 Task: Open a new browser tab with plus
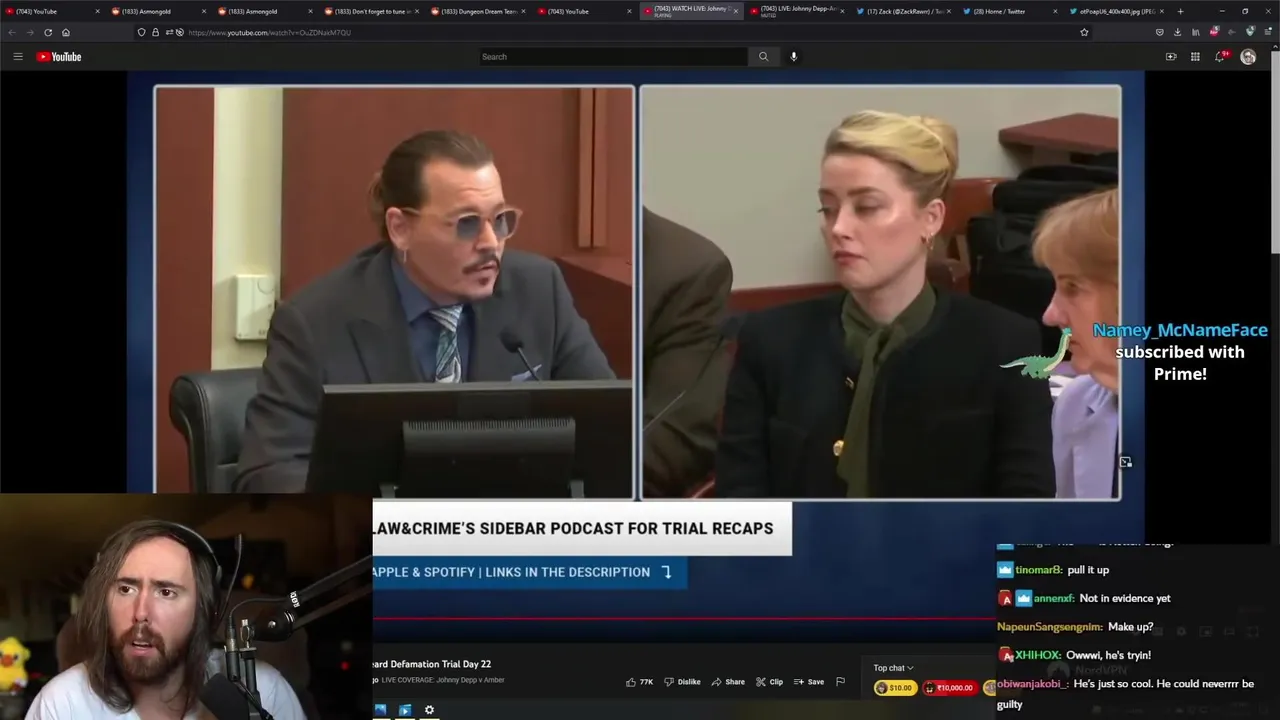point(1180,11)
